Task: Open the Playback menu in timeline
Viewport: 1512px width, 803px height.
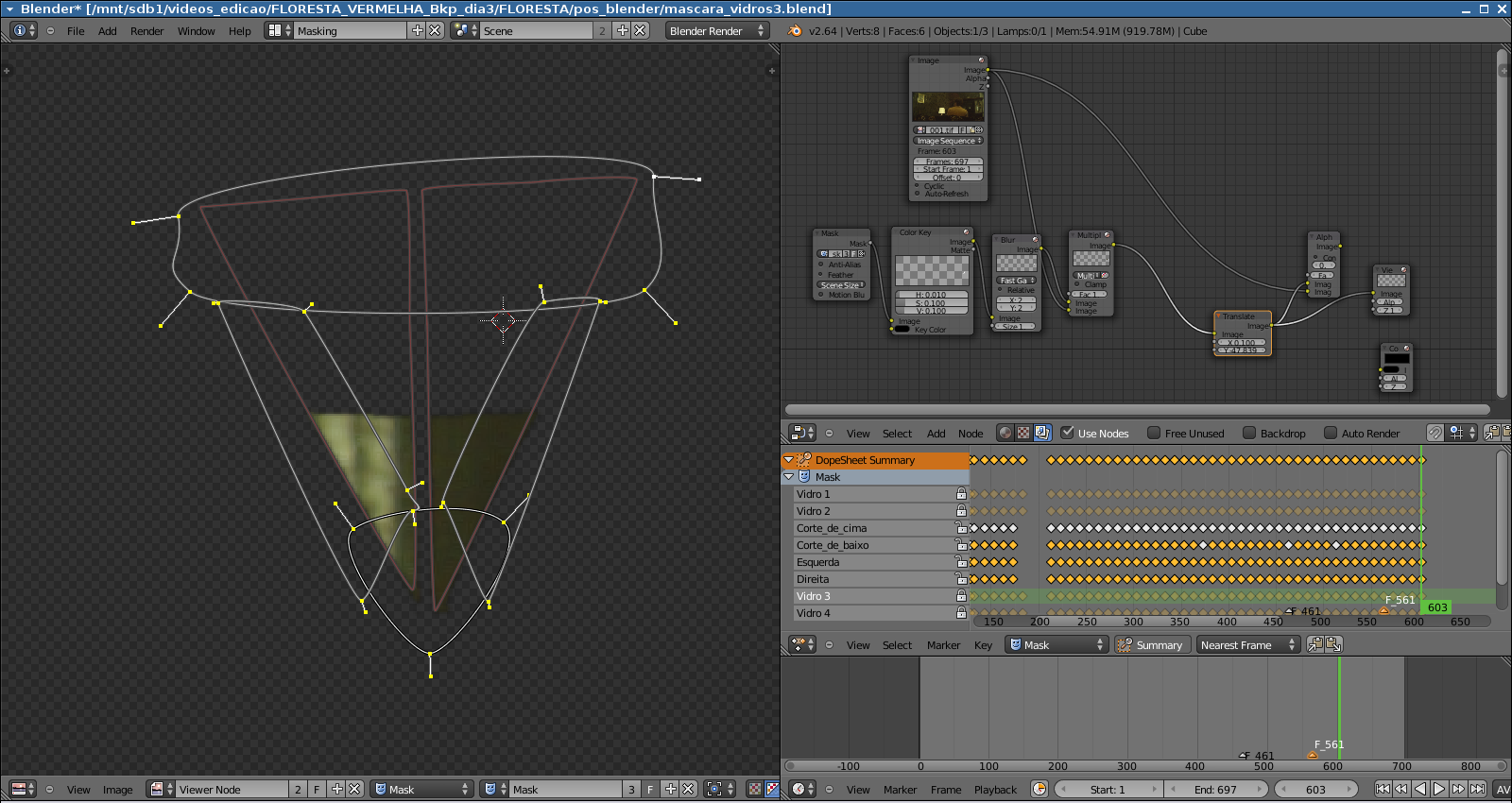Action: pos(995,790)
